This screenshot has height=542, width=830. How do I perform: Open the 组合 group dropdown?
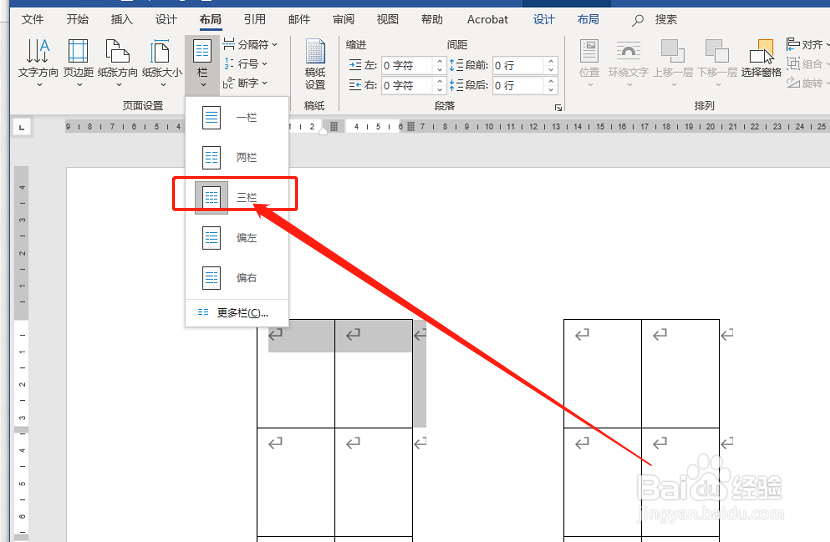[808, 64]
